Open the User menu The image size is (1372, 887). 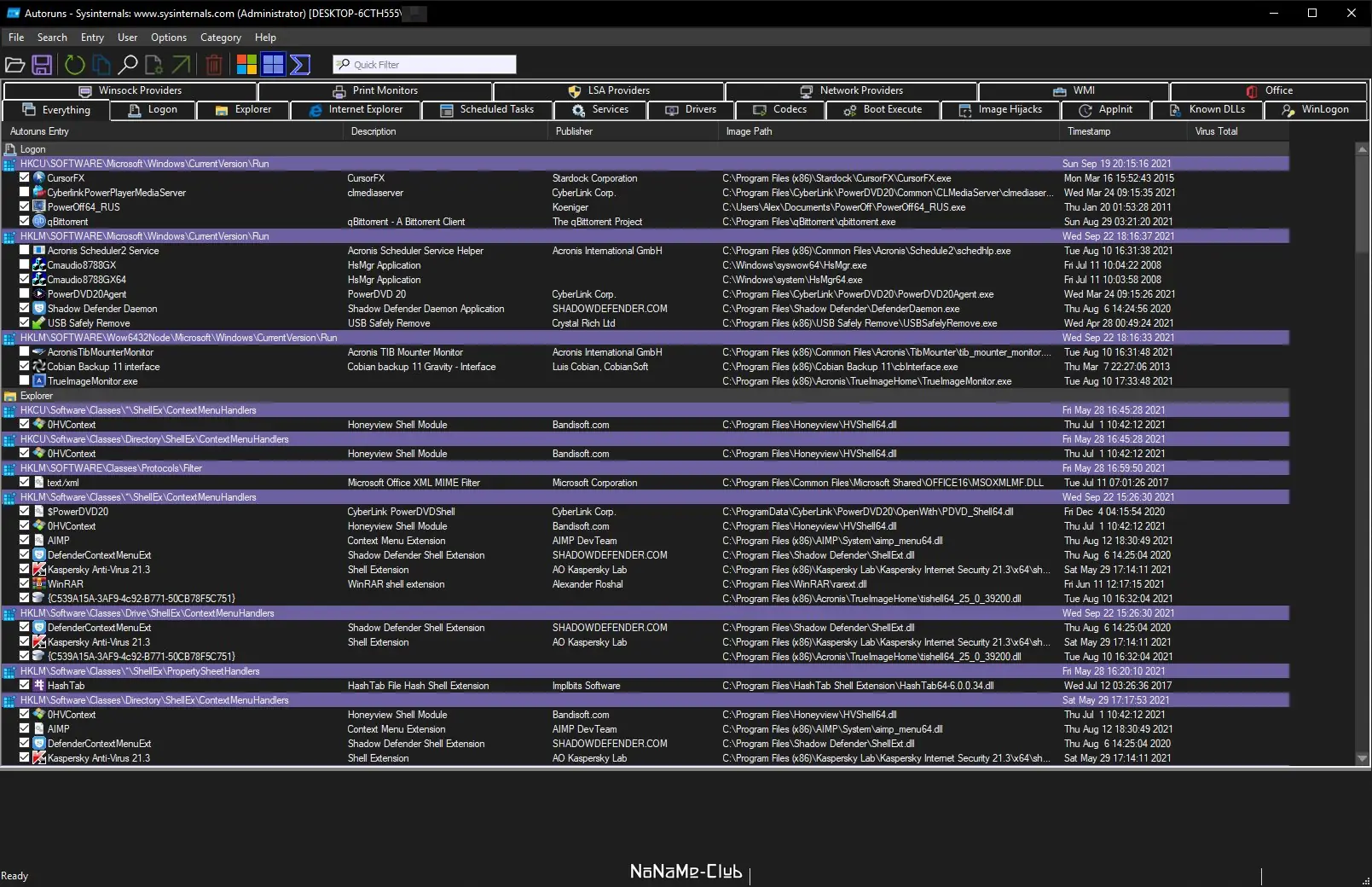127,38
